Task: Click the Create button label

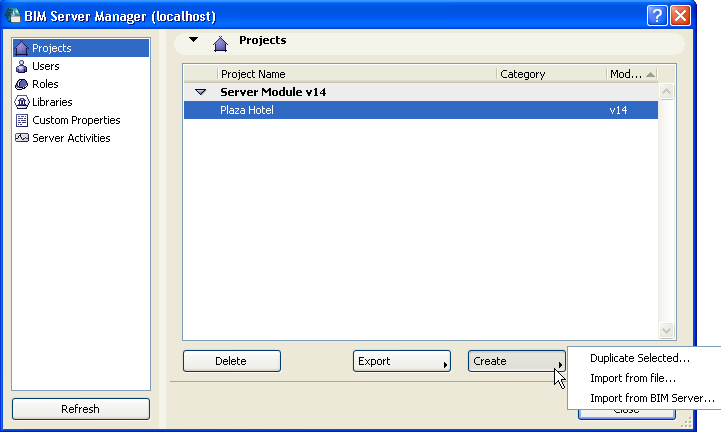Action: (x=490, y=361)
